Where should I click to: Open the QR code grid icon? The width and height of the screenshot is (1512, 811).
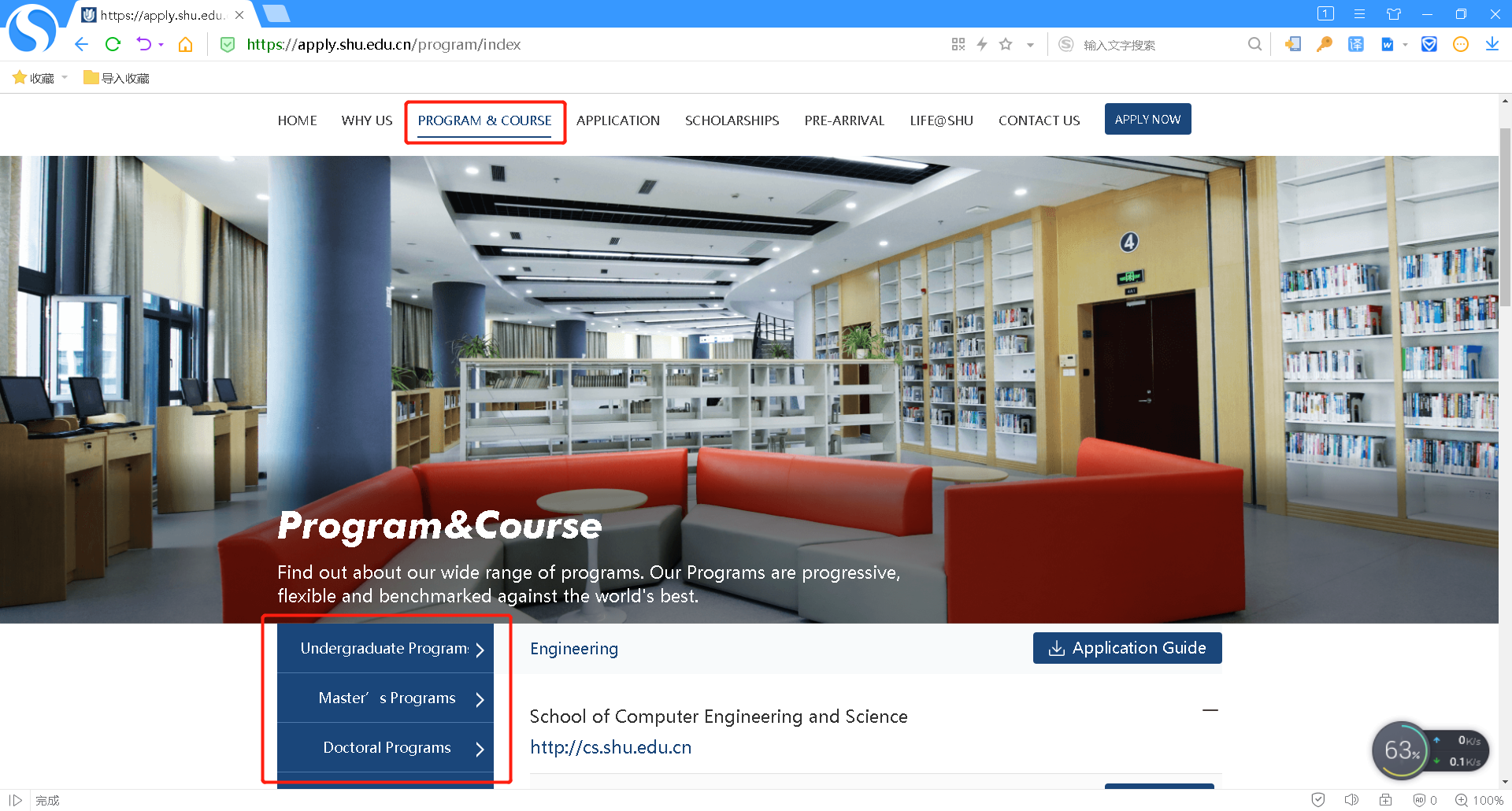pyautogui.click(x=958, y=45)
